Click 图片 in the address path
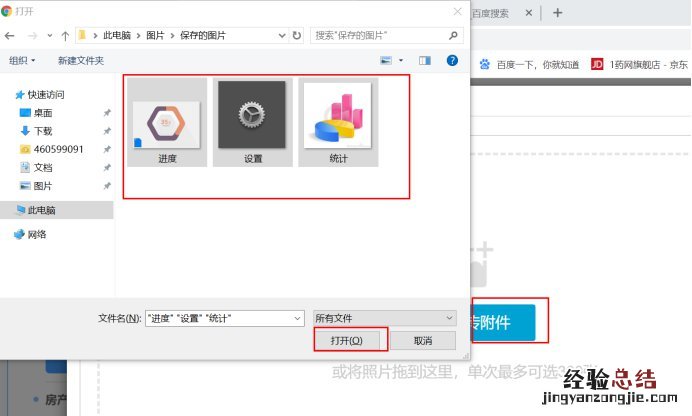 pyautogui.click(x=155, y=35)
